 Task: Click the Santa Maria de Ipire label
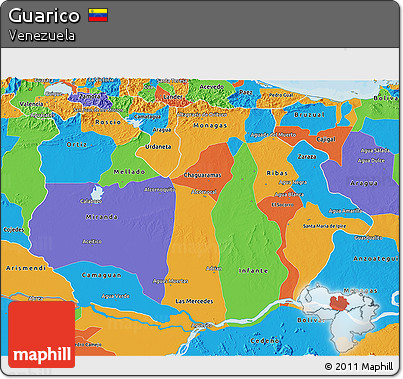(x=324, y=226)
